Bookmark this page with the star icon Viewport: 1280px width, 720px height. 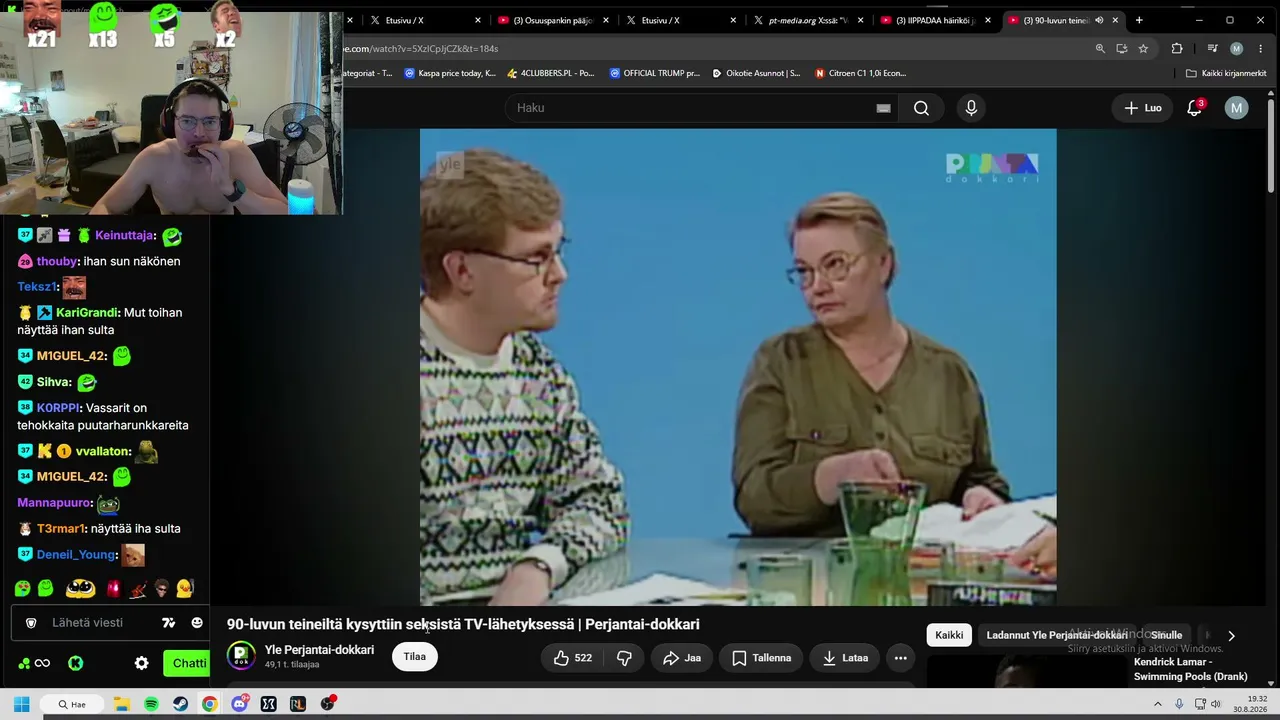(x=1143, y=48)
